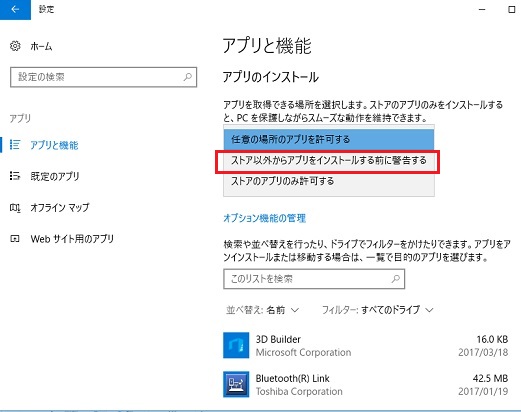Choose ストアのアプリのみ許可する option
This screenshot has height=412, width=521.
point(329,181)
